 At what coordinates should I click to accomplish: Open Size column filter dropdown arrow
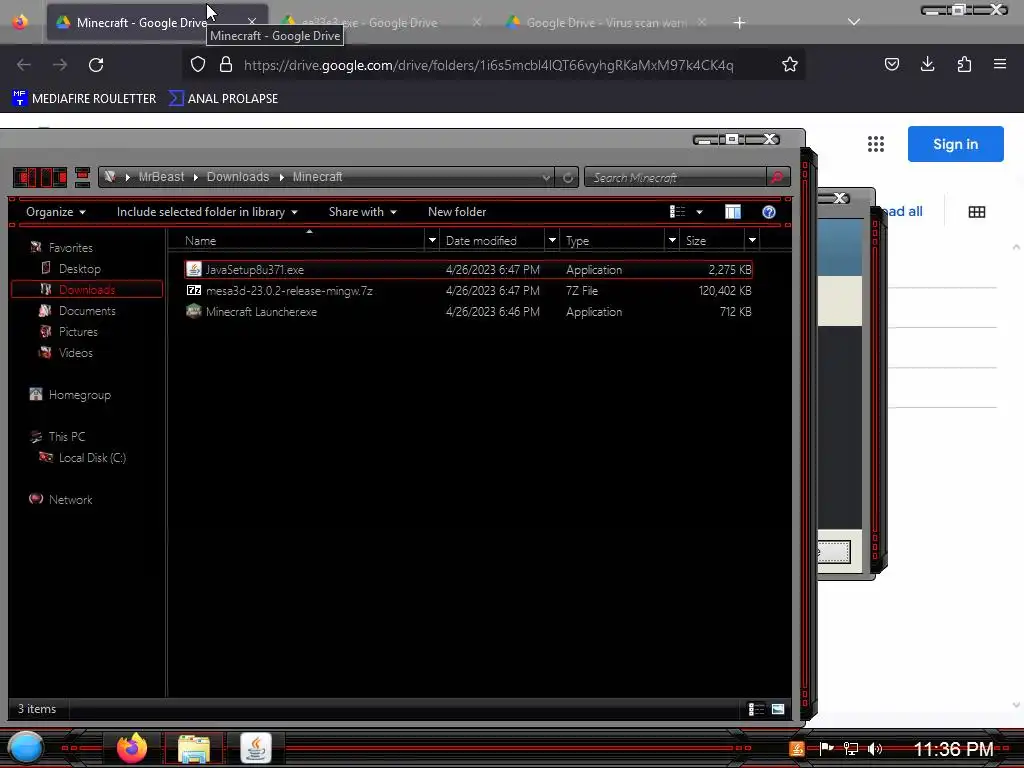tap(752, 240)
